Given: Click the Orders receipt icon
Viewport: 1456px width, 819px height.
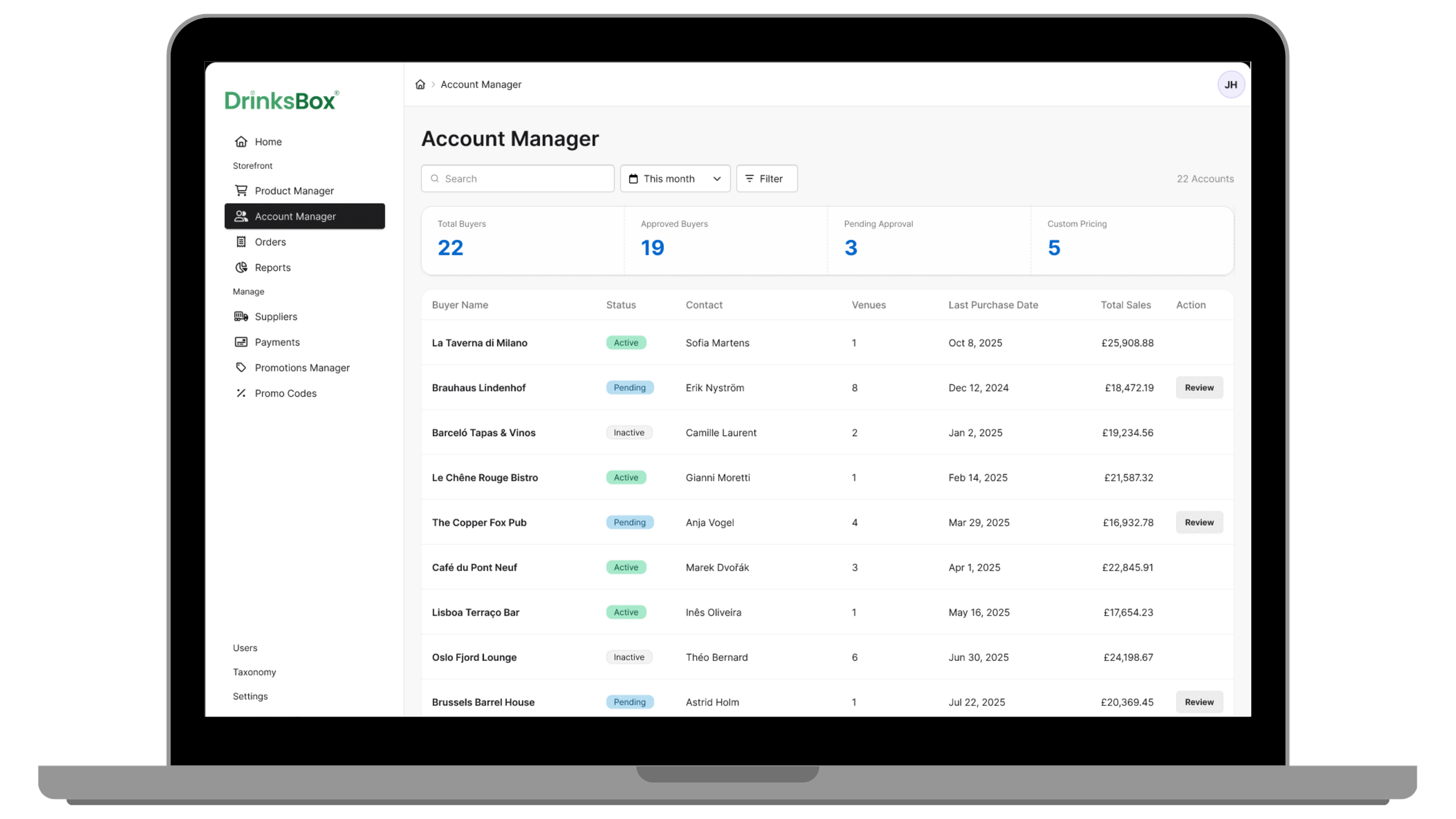Looking at the screenshot, I should (x=241, y=242).
